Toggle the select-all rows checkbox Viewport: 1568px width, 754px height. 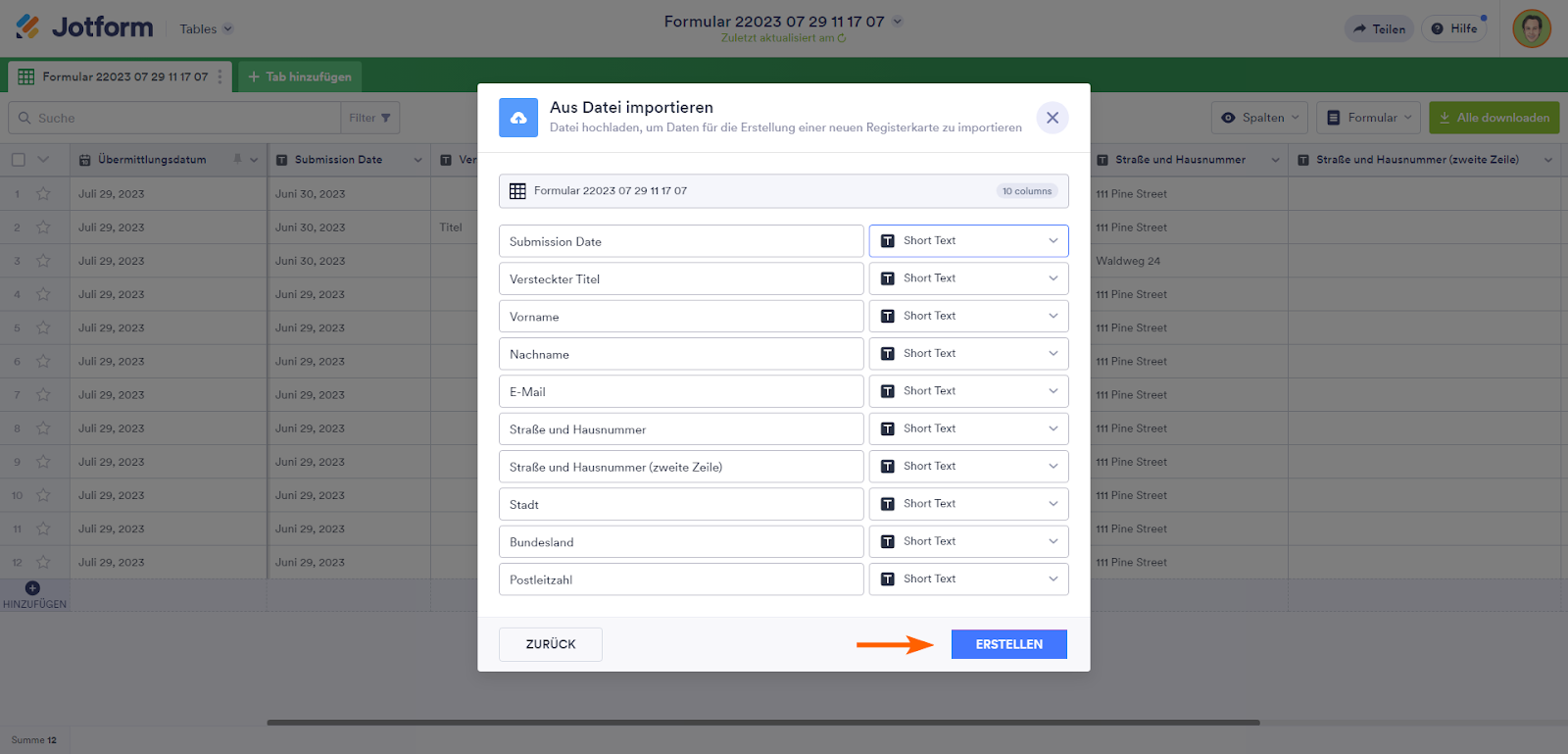click(19, 160)
